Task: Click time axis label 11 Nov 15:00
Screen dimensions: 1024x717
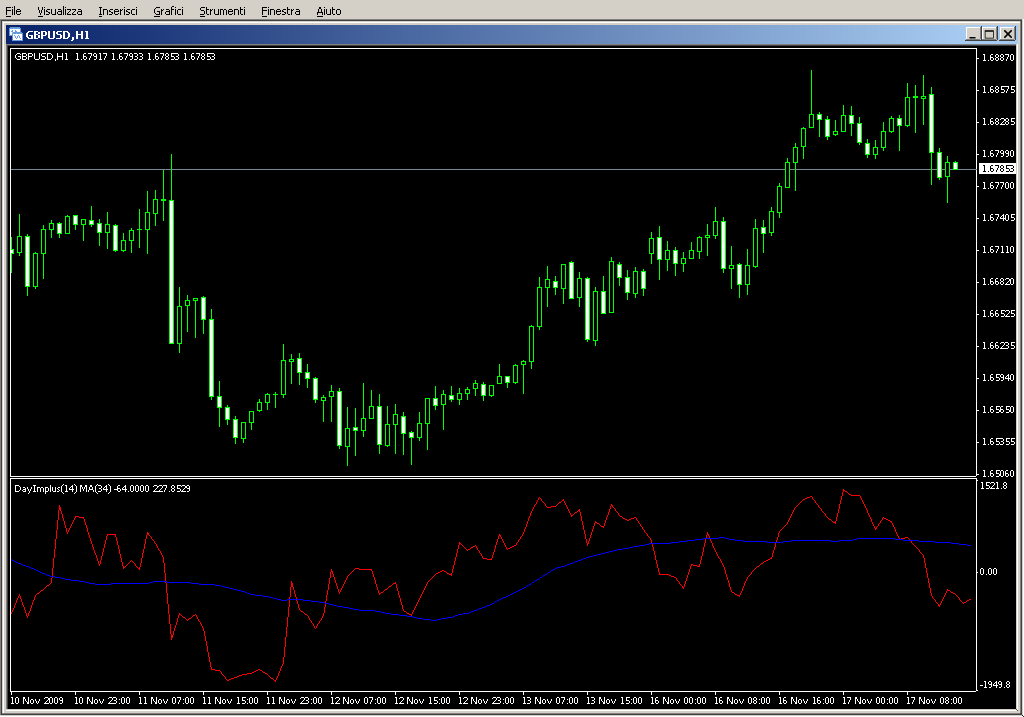Action: pyautogui.click(x=230, y=701)
